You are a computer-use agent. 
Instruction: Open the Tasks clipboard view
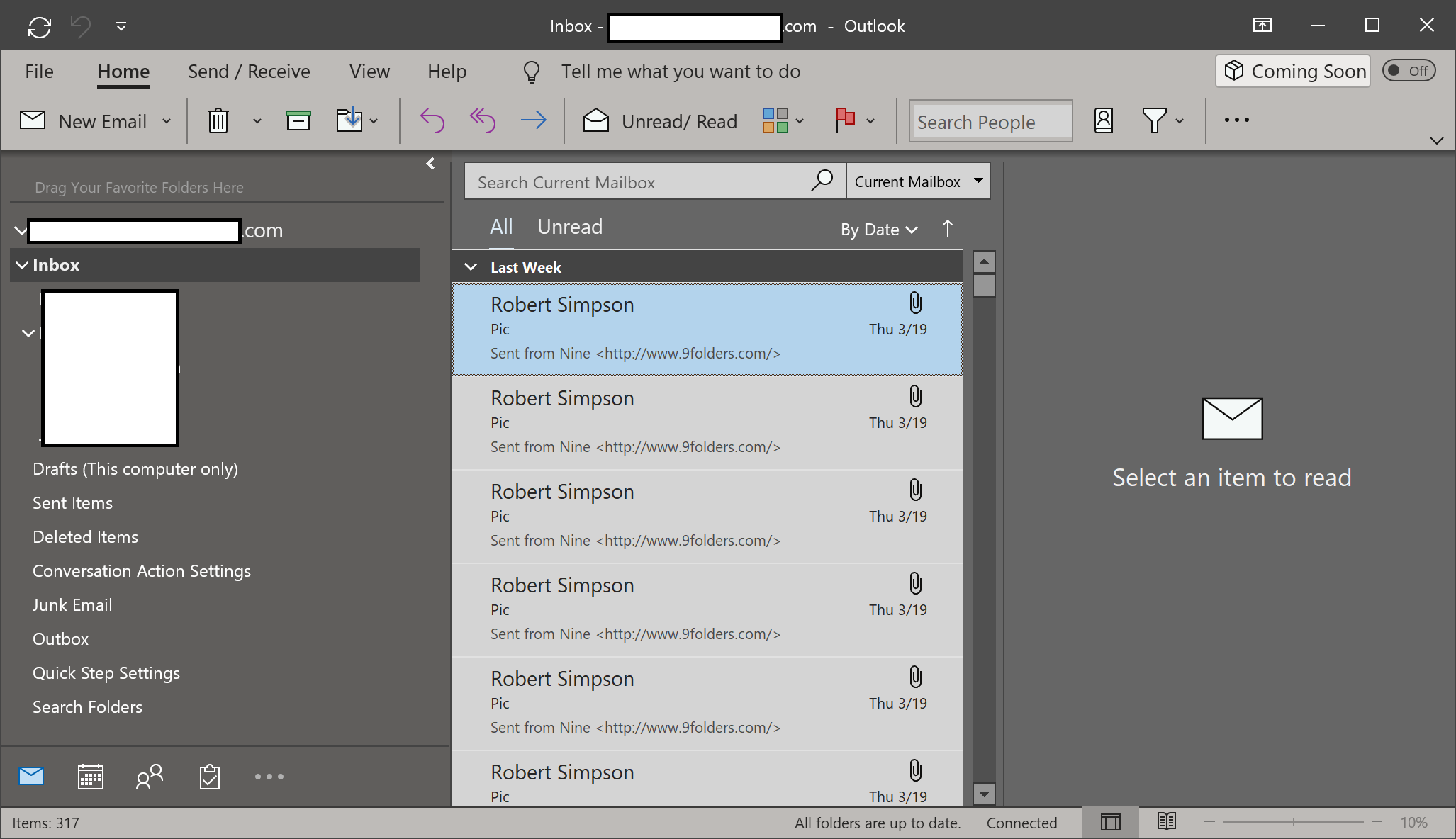point(209,777)
